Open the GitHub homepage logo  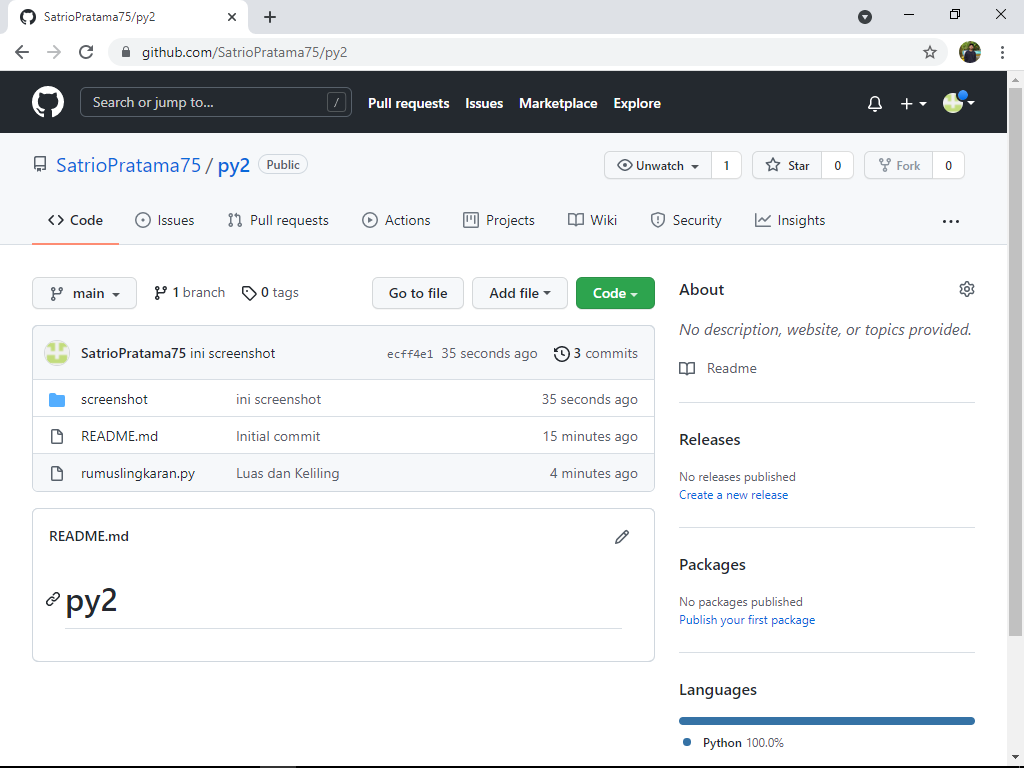48,103
